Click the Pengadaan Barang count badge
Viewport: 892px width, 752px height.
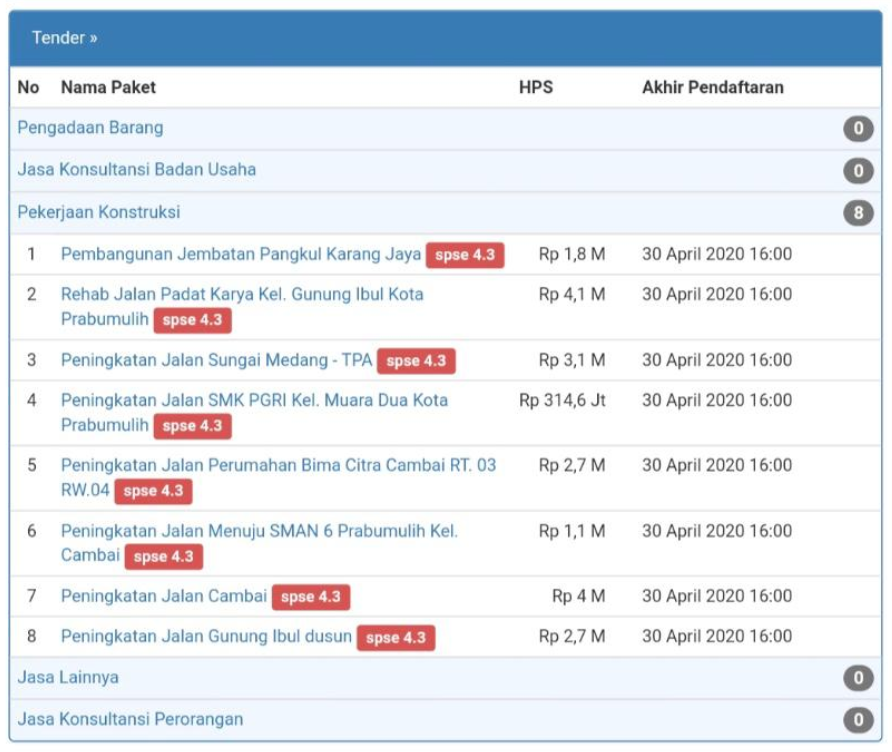pyautogui.click(x=857, y=129)
